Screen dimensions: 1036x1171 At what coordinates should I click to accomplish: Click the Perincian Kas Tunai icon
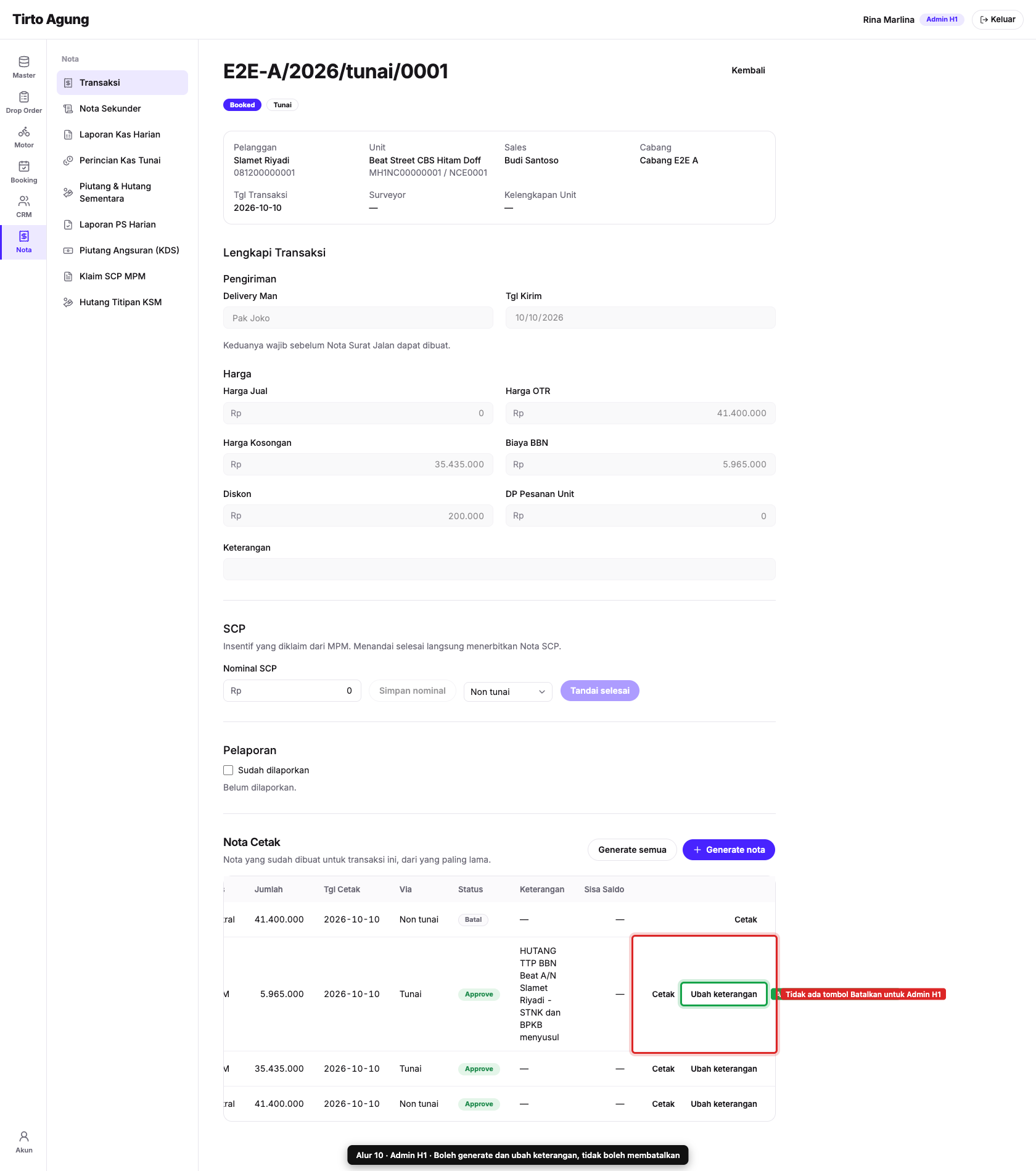[68, 160]
